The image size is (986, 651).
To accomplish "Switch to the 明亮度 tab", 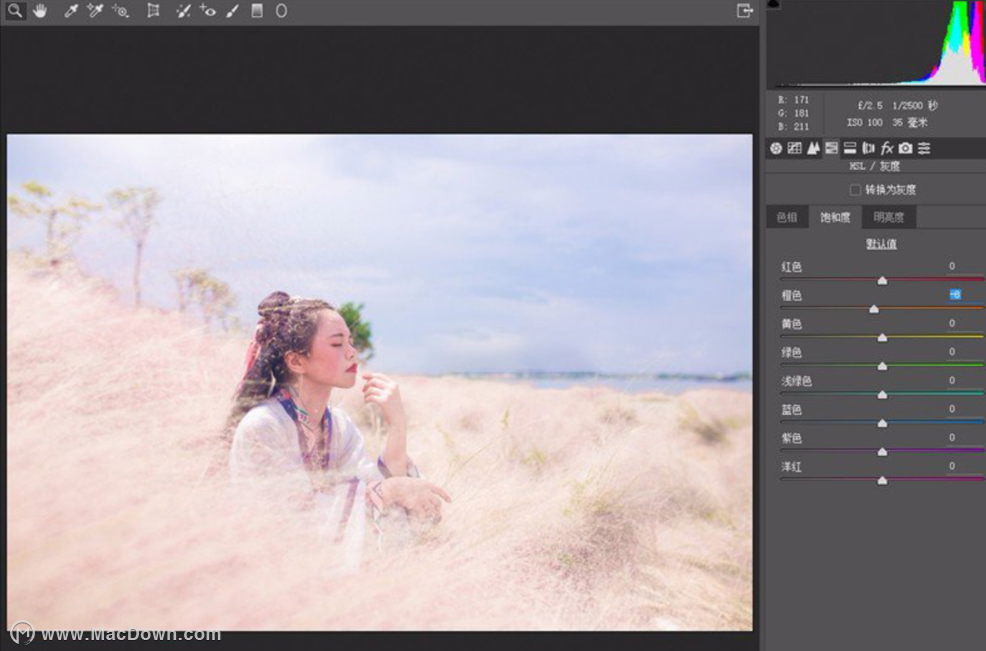I will pos(889,218).
